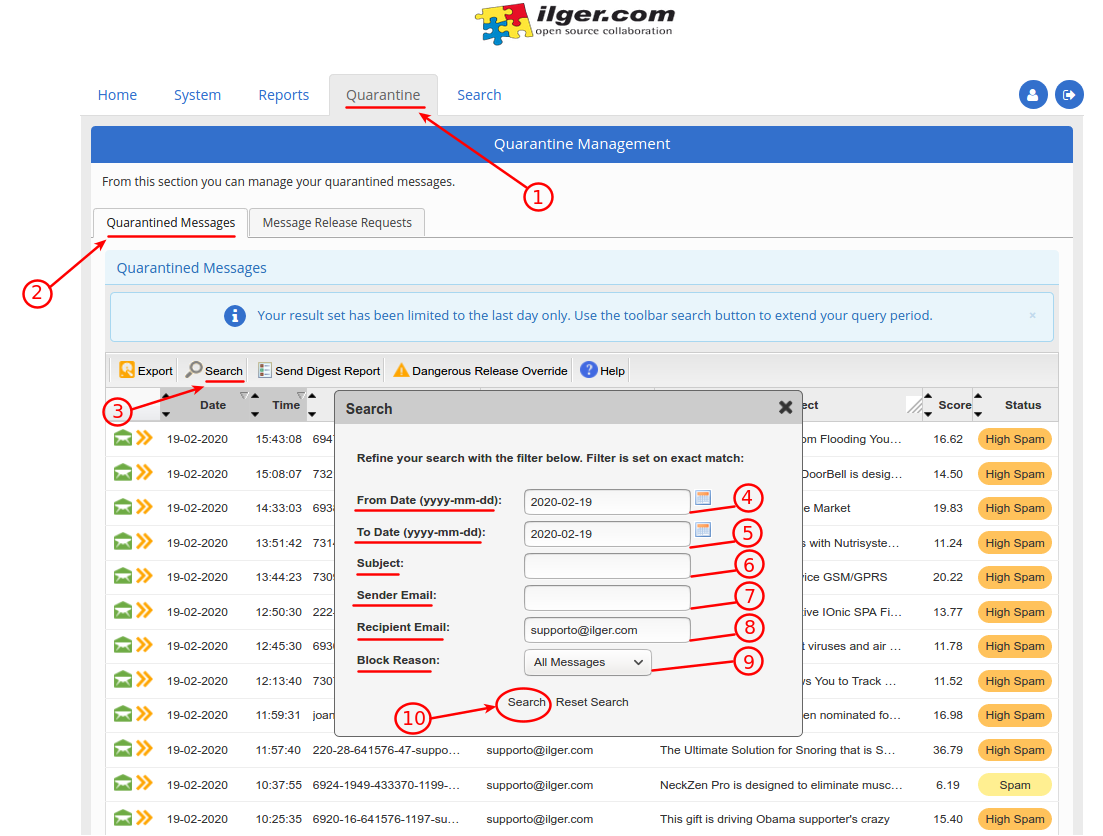Image resolution: width=1103 pixels, height=836 pixels.
Task: Click the Export toolbar button
Action: pos(146,370)
